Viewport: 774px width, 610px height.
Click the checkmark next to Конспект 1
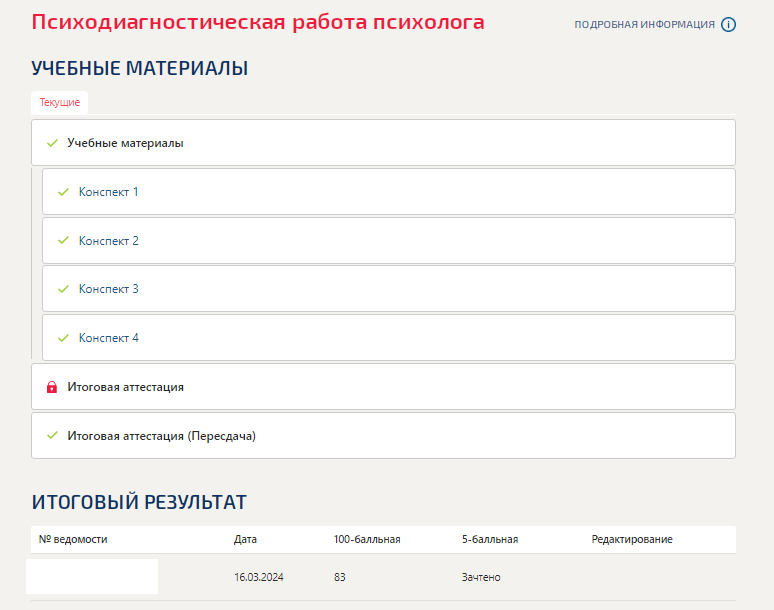click(63, 192)
